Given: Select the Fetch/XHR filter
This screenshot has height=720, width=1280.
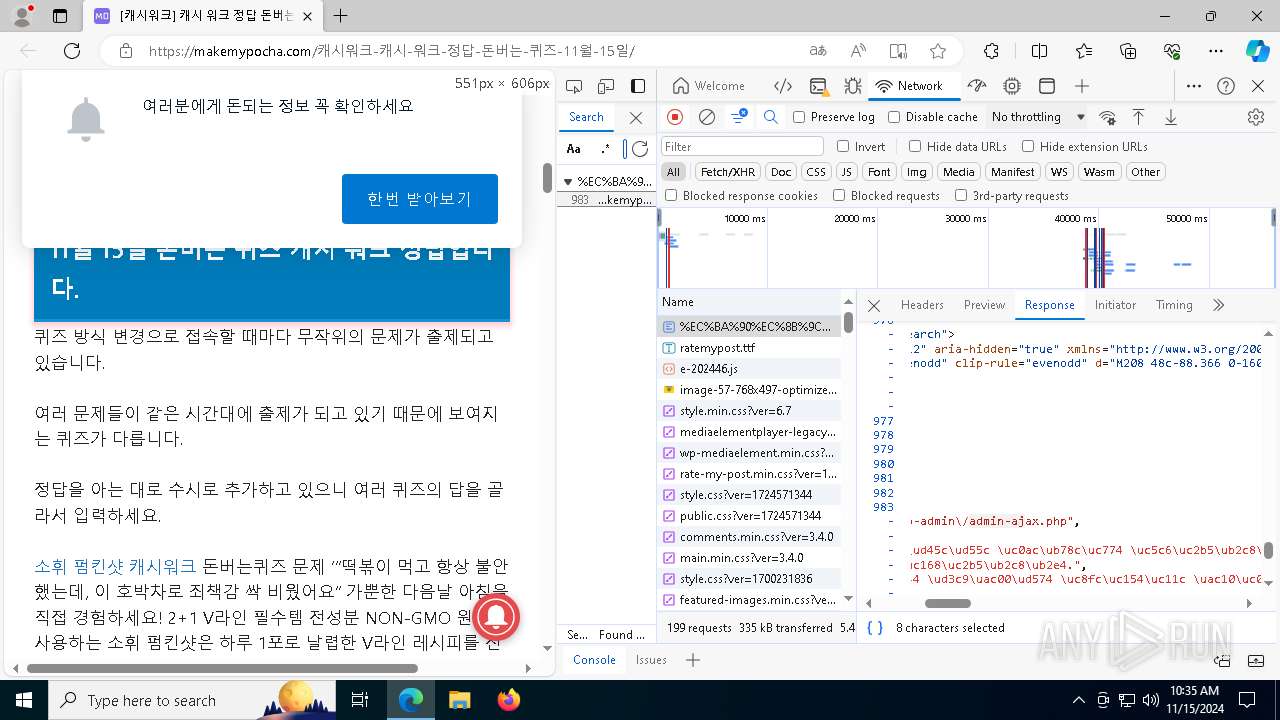Looking at the screenshot, I should 727,172.
